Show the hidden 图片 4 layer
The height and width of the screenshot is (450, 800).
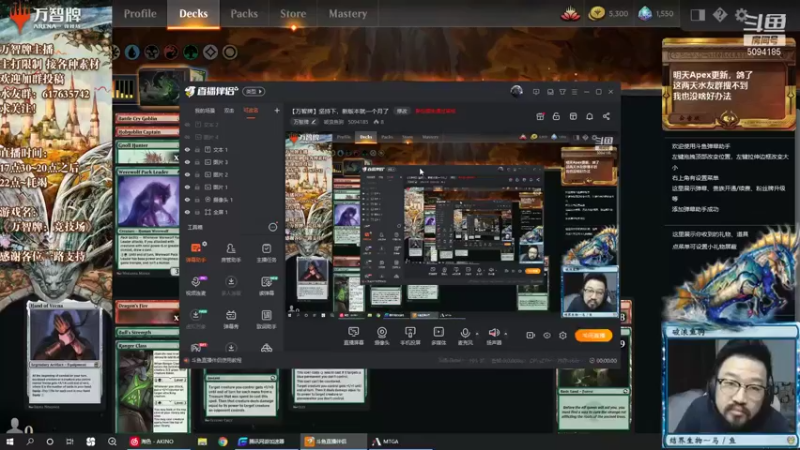187,137
